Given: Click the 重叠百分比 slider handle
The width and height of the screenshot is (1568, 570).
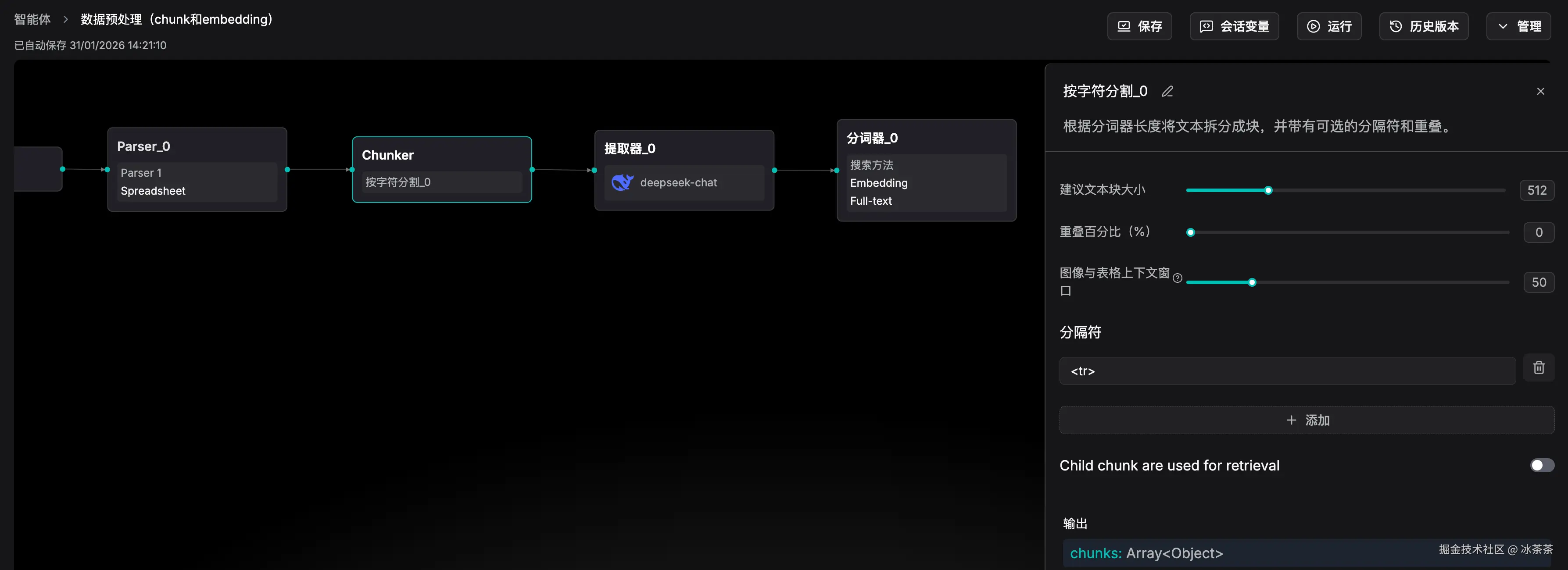Looking at the screenshot, I should pos(1191,232).
